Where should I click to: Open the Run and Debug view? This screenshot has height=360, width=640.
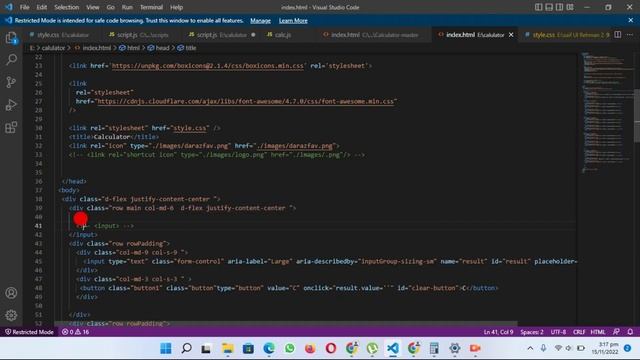pyautogui.click(x=11, y=105)
